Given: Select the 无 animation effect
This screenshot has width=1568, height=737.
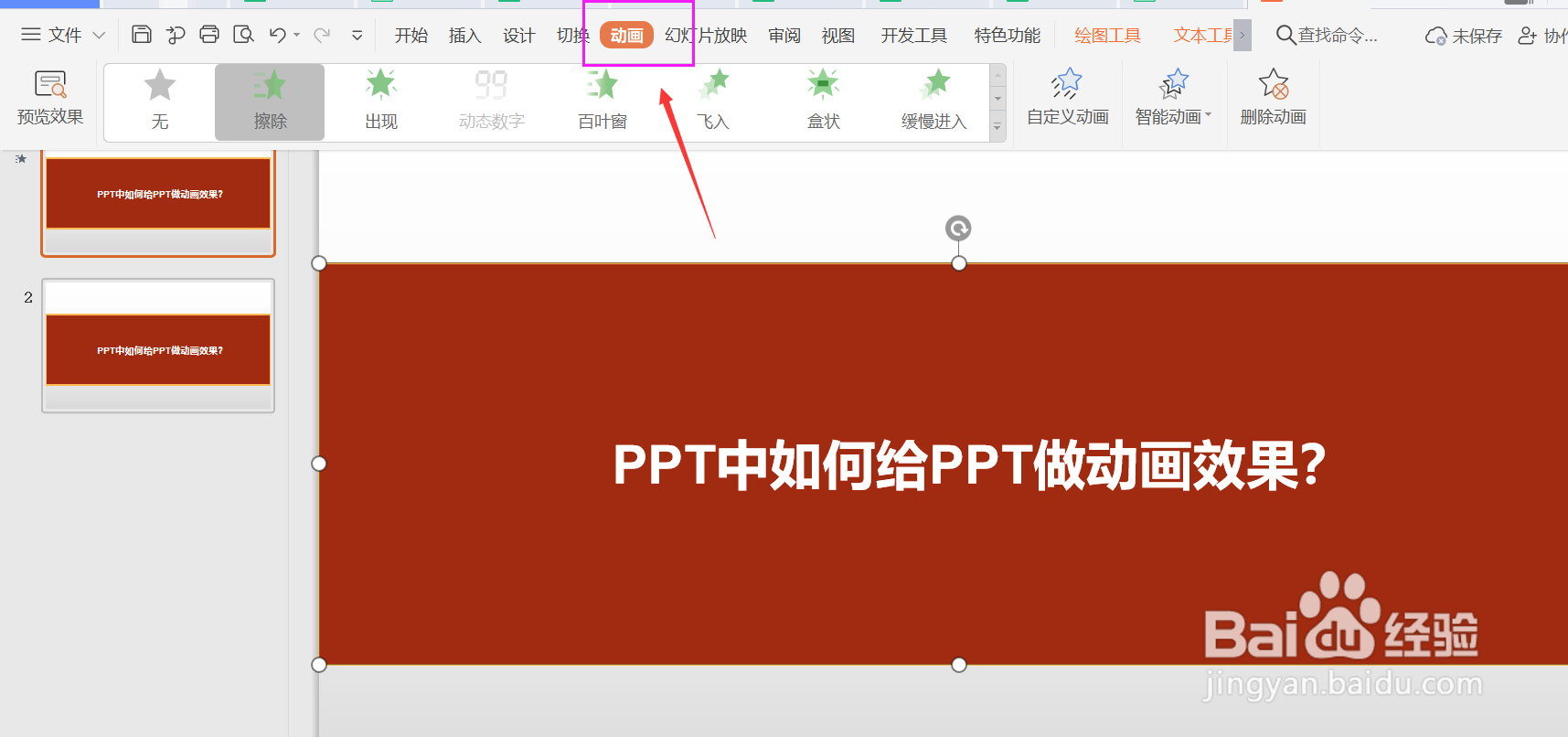Looking at the screenshot, I should pos(160,101).
